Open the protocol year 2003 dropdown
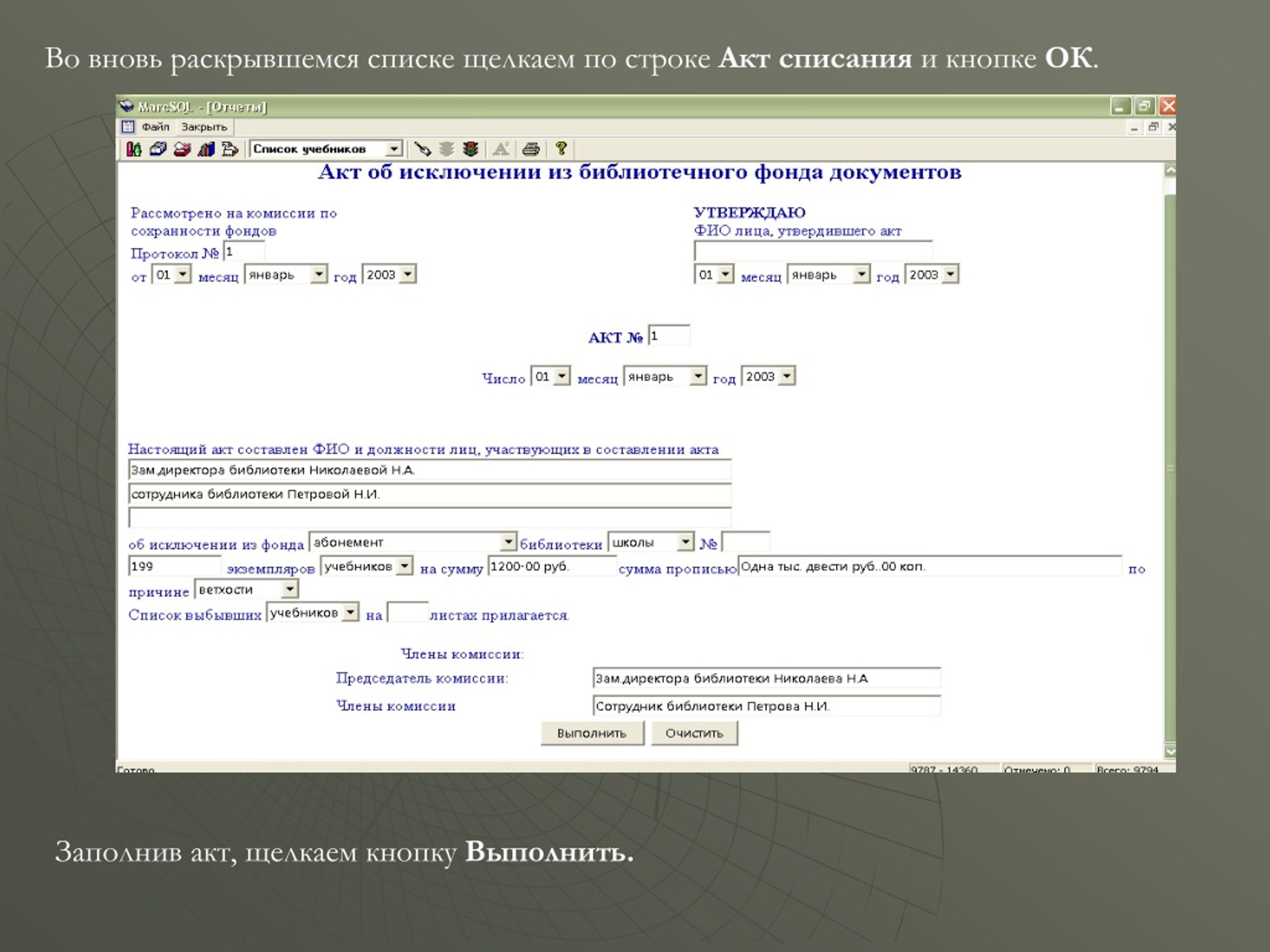The width and height of the screenshot is (1270, 952). pyautogui.click(x=408, y=274)
